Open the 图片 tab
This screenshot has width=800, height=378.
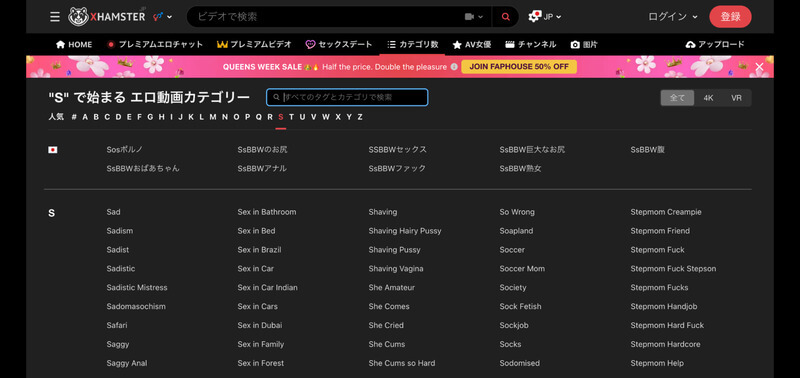[x=584, y=44]
